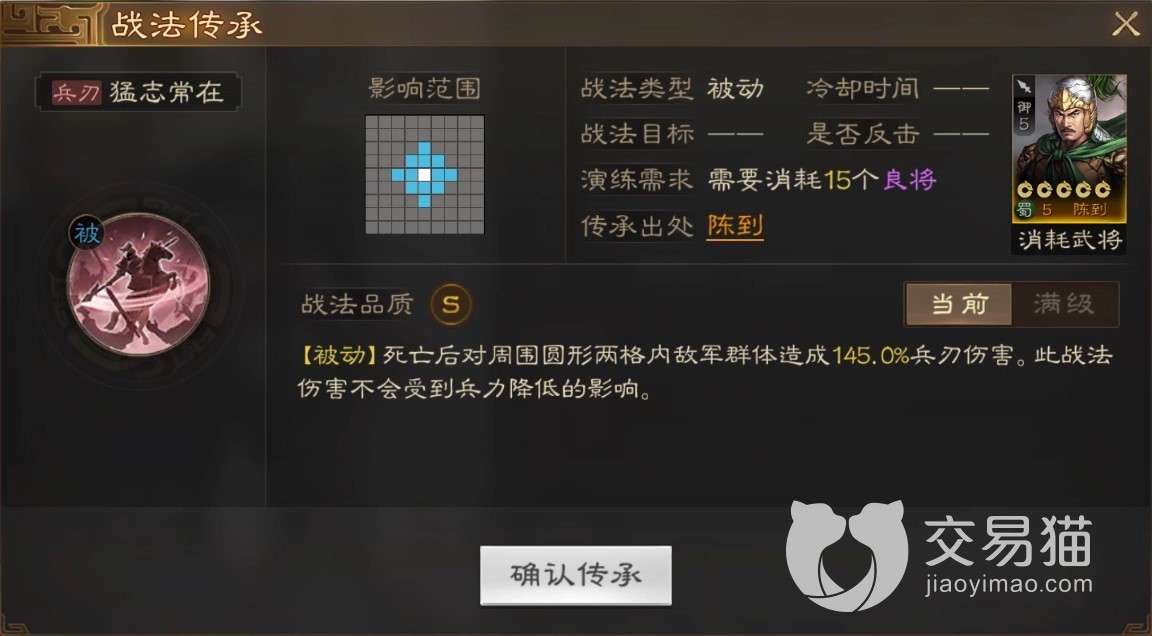Click the 影响范围 range grid diagram

[x=425, y=175]
